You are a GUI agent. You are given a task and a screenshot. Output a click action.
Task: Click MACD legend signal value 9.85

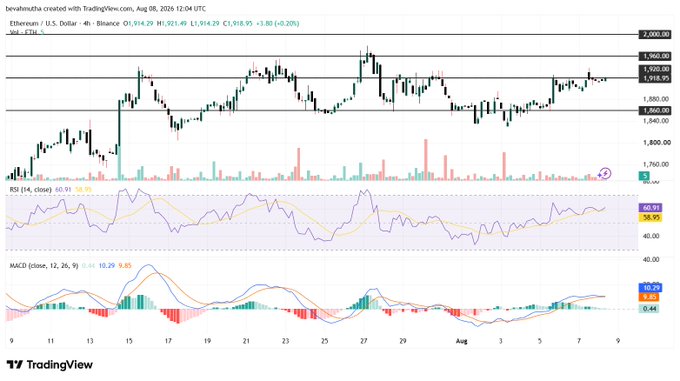click(x=125, y=265)
